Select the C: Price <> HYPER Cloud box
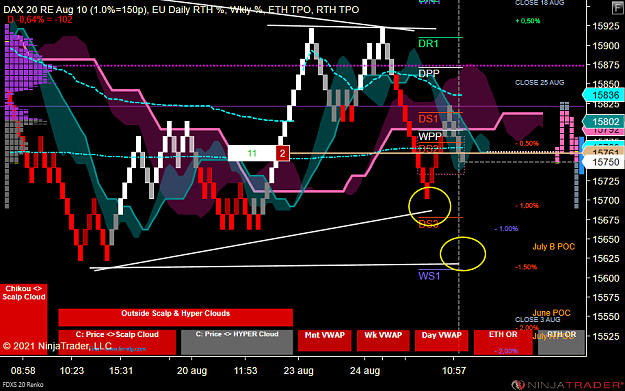 (237, 342)
